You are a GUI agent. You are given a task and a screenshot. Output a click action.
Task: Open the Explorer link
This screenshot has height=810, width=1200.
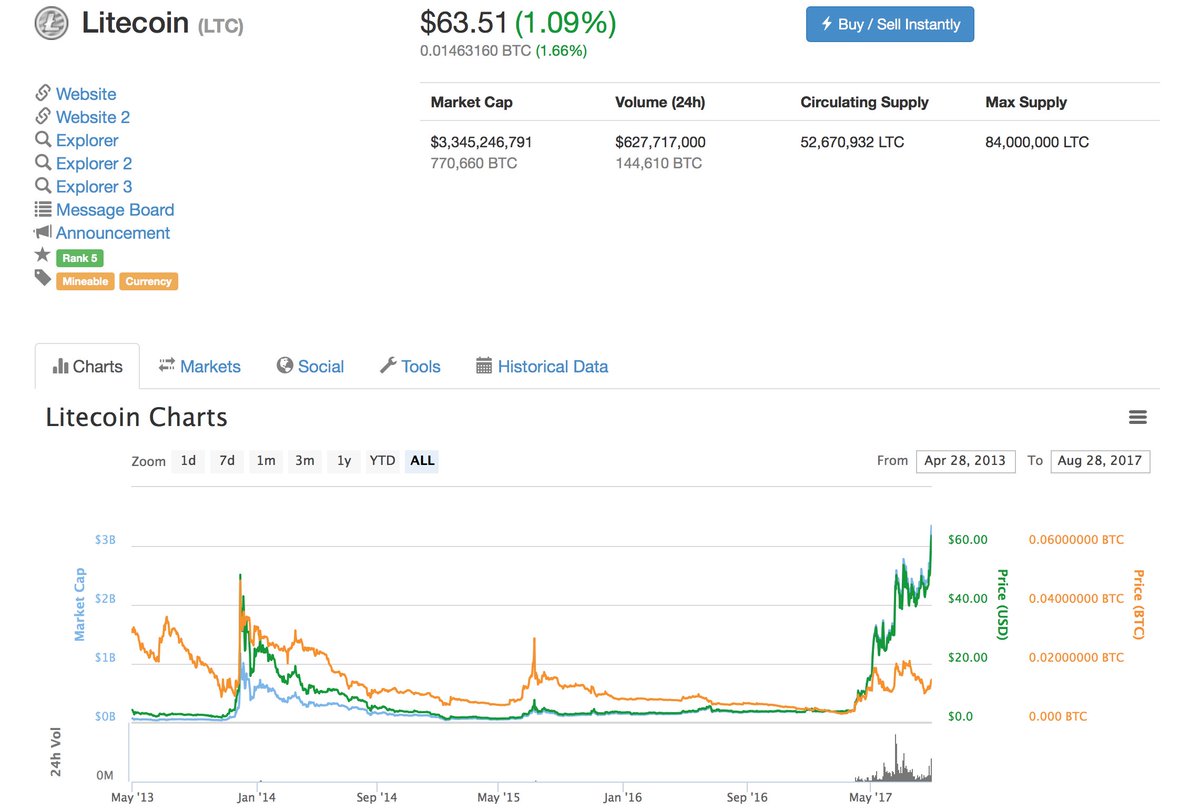click(87, 140)
